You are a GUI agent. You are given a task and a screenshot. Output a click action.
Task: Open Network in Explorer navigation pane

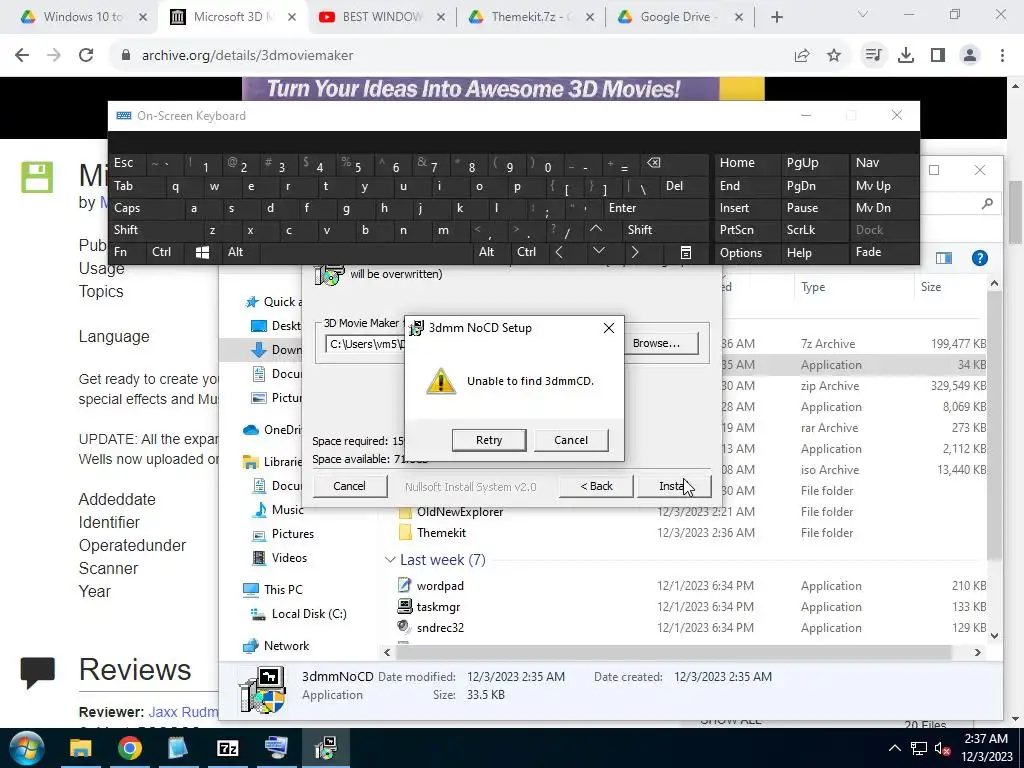[286, 646]
